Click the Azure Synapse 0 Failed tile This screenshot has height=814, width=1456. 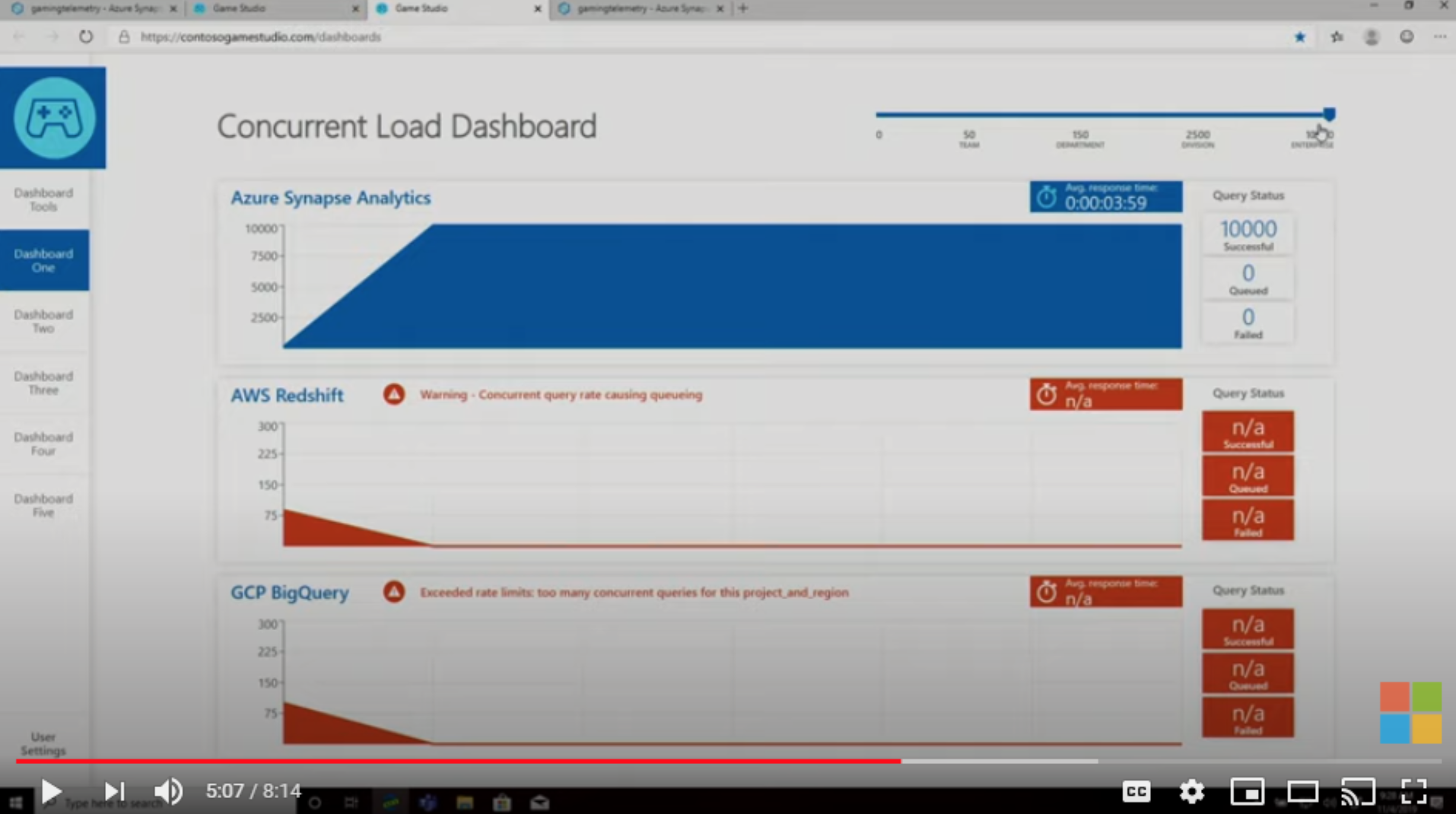pos(1248,323)
